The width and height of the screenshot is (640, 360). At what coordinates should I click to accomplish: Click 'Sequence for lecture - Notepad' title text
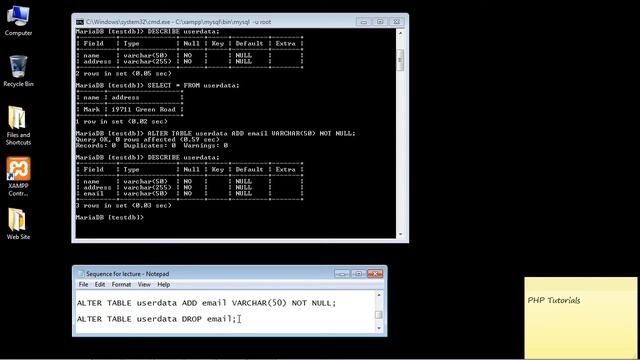point(127,274)
